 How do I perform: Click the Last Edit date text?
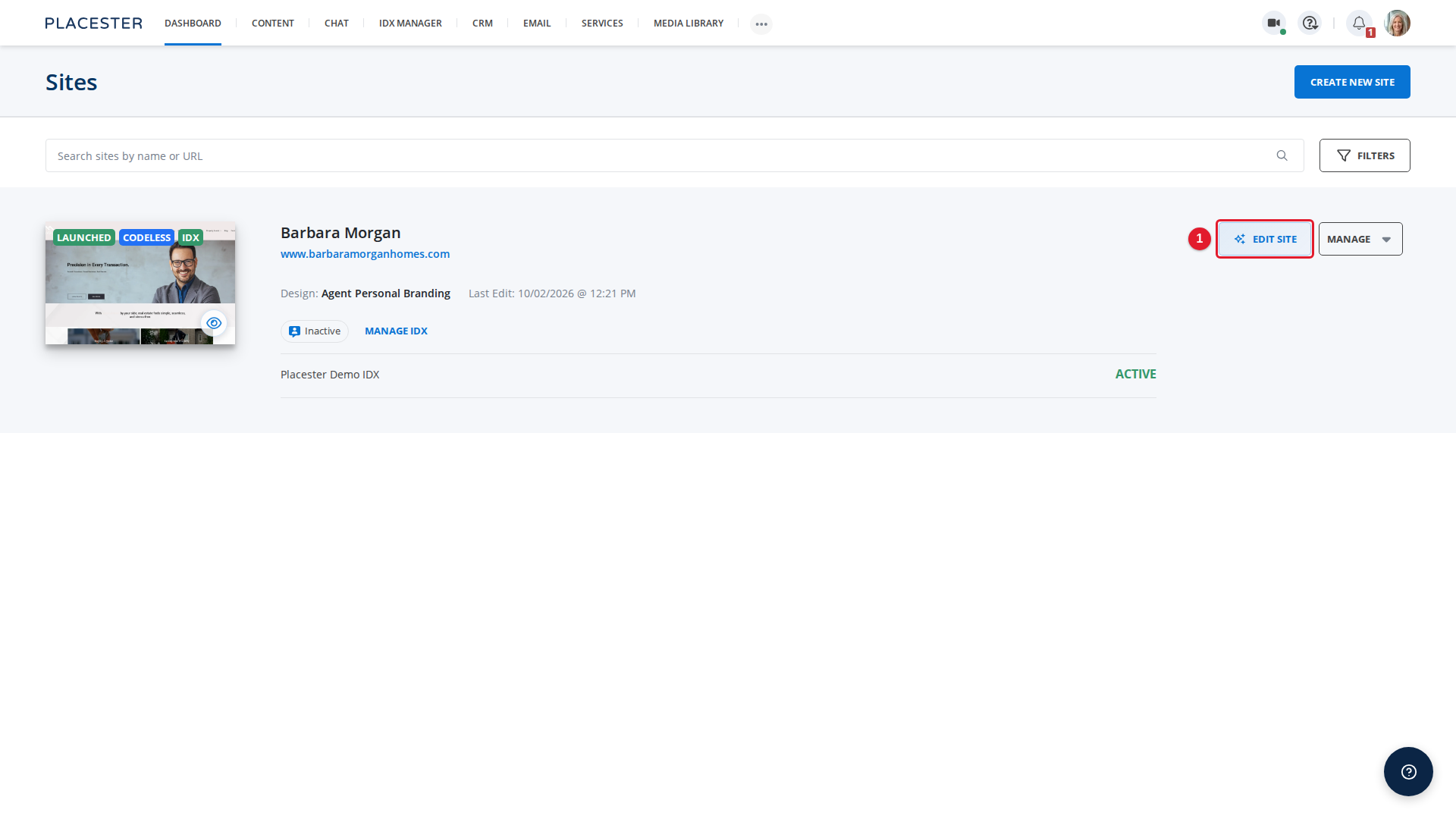tap(552, 293)
